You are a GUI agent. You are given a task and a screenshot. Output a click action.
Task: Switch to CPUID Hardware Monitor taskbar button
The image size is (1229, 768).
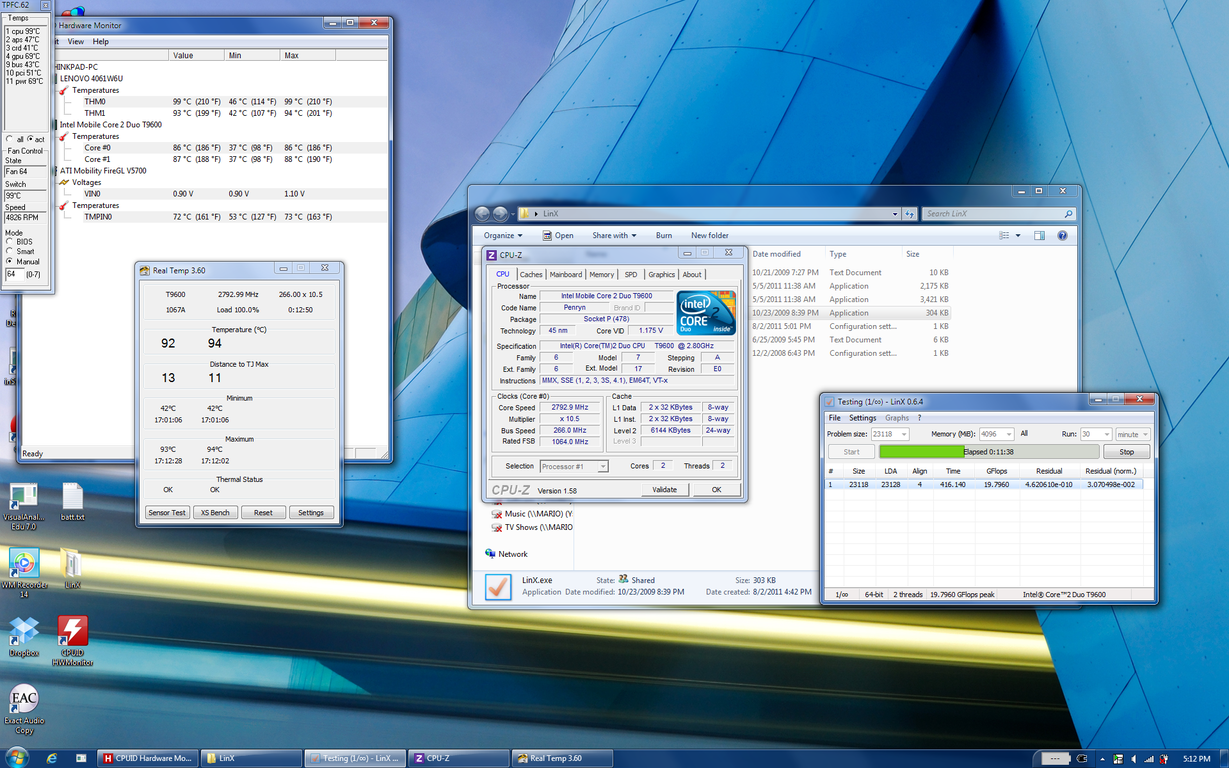tap(147, 758)
